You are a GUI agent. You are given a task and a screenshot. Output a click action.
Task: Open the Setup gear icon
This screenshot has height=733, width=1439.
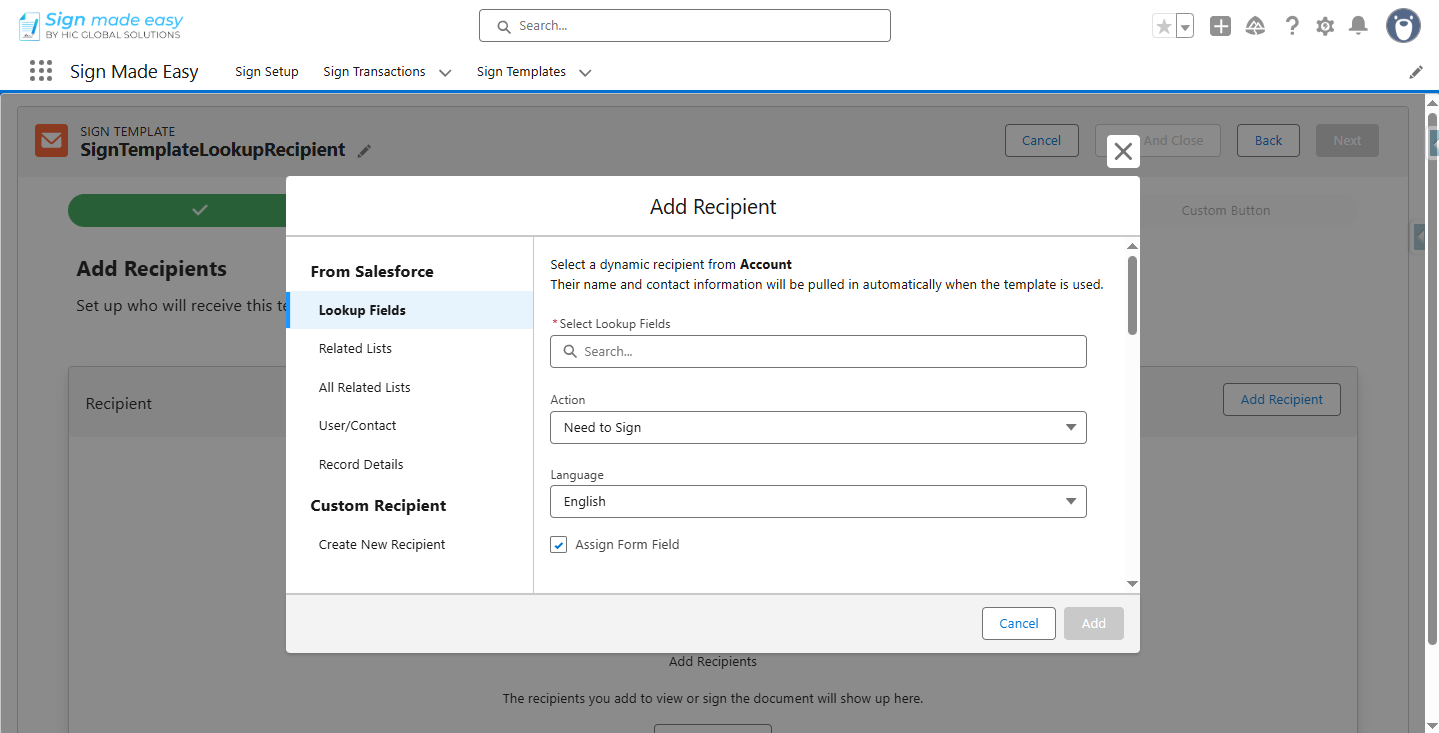(1325, 27)
